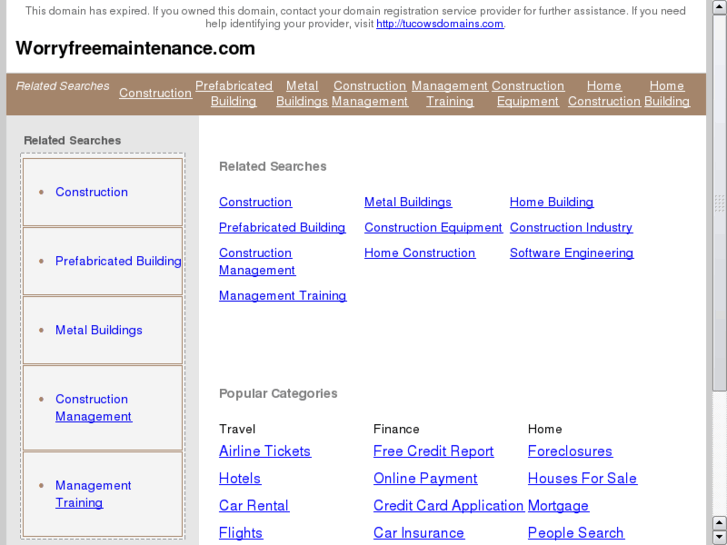Select Metal Buildings in the brown top bar
Image resolution: width=727 pixels, height=545 pixels.
click(302, 93)
